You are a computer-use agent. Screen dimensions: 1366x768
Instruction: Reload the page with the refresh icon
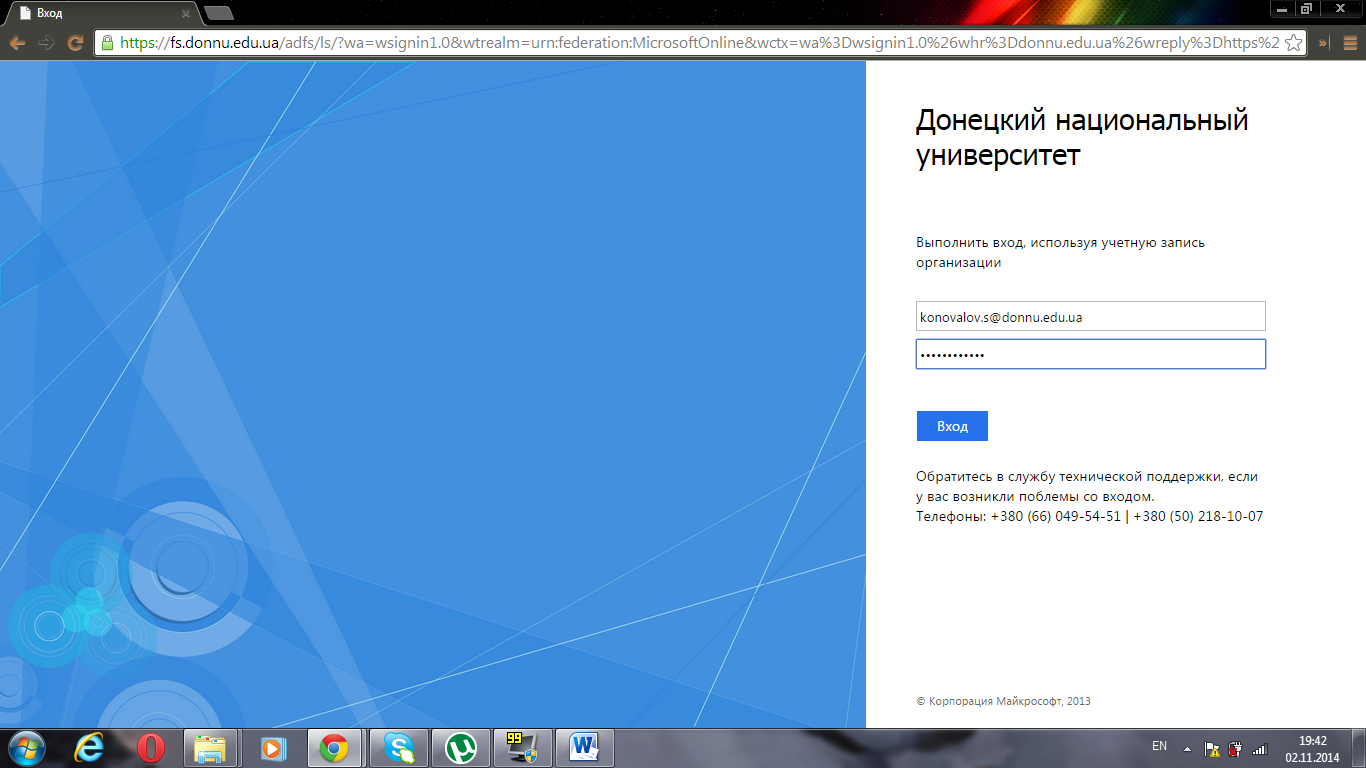coord(75,43)
